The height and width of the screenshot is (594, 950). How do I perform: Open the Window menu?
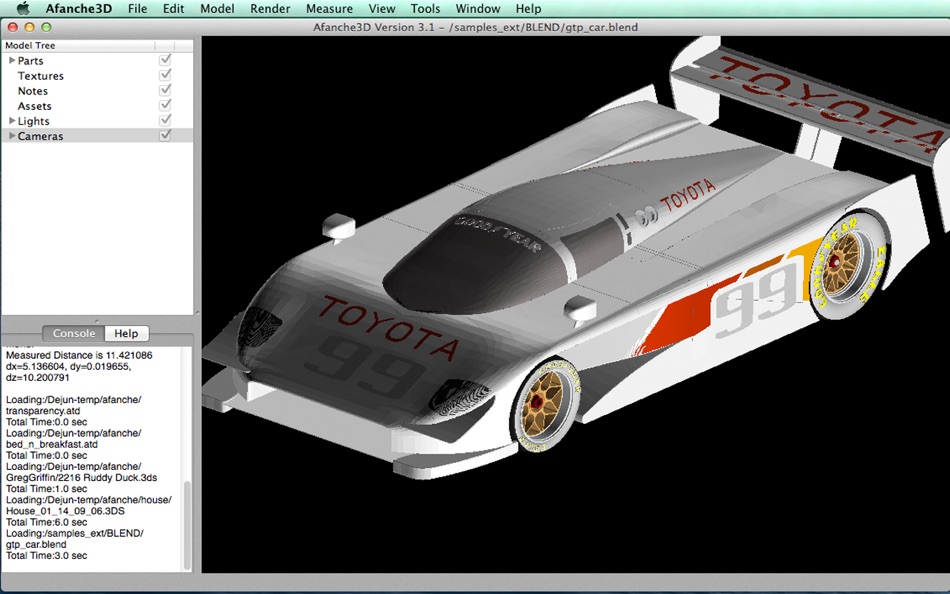click(478, 9)
